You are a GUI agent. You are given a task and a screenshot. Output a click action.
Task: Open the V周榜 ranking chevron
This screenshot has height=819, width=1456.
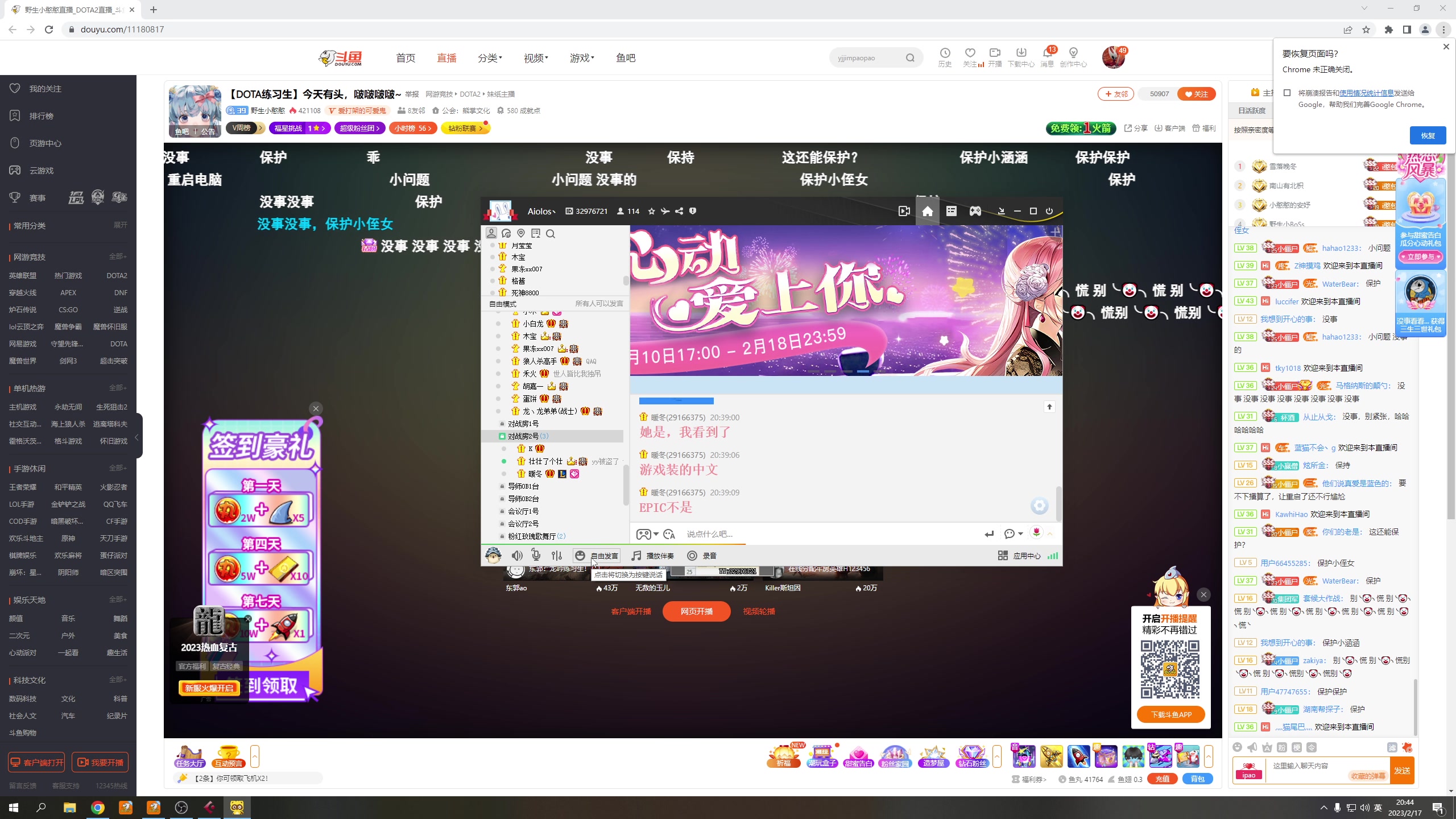coord(261,128)
